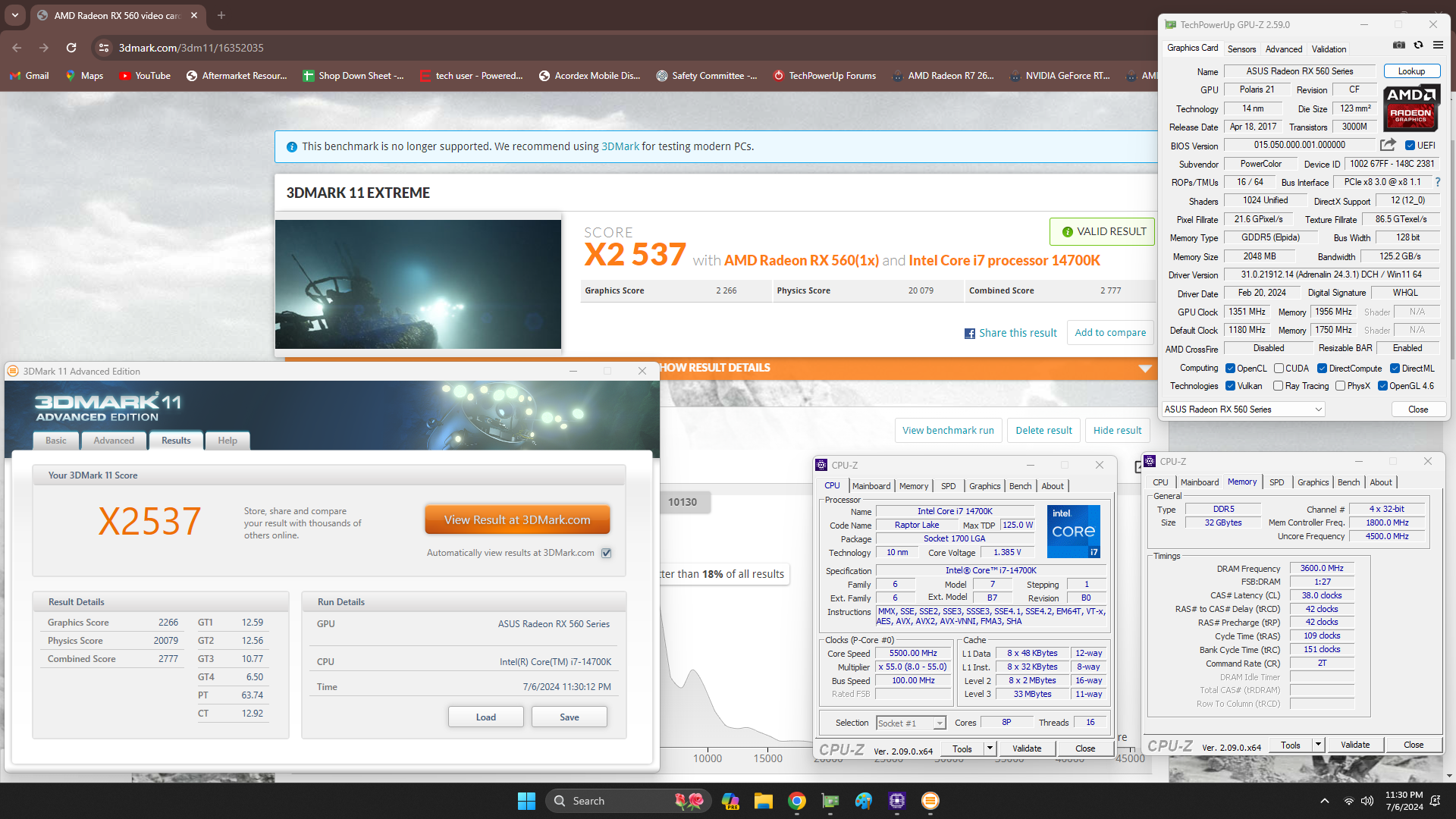The image size is (1456, 819).
Task: Open the SPD tab in right CPU-Z window
Action: pyautogui.click(x=1277, y=482)
